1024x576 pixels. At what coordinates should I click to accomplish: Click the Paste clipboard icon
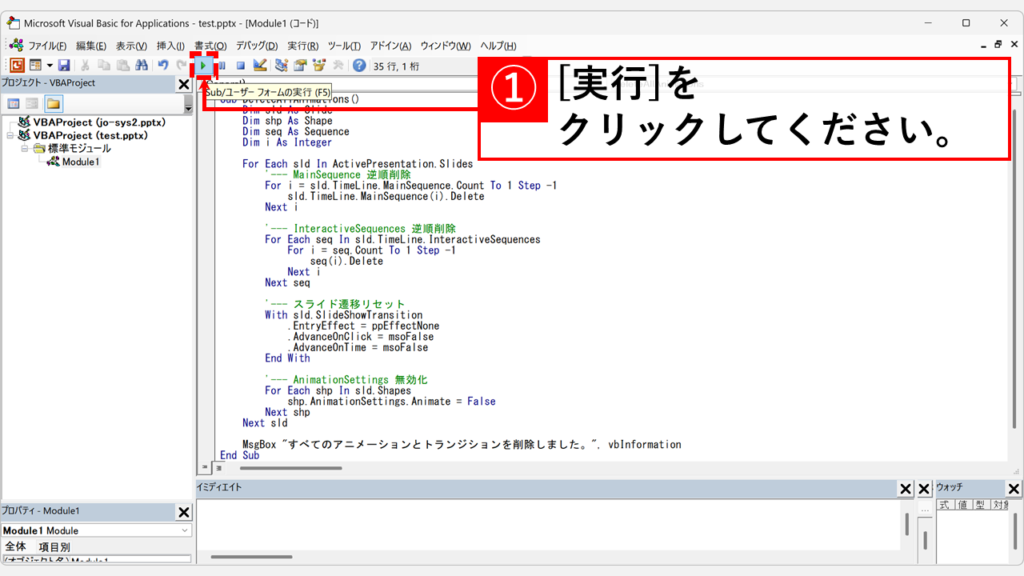tap(123, 65)
